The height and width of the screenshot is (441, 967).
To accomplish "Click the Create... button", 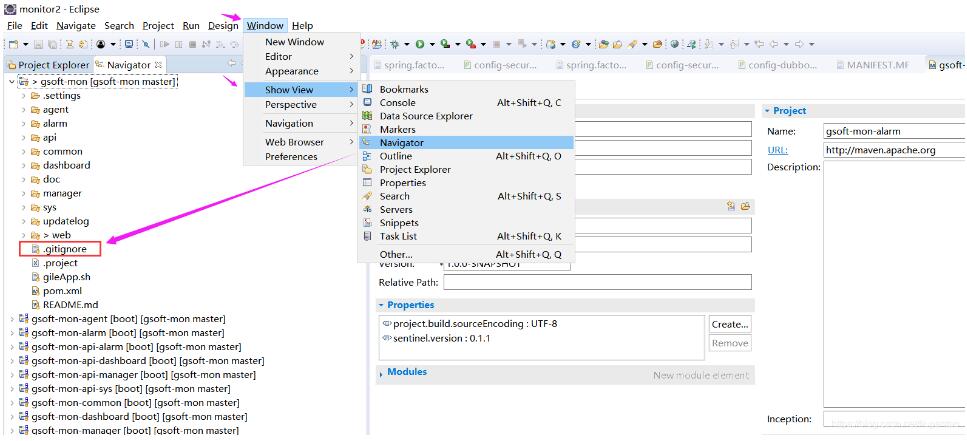I will [x=730, y=324].
